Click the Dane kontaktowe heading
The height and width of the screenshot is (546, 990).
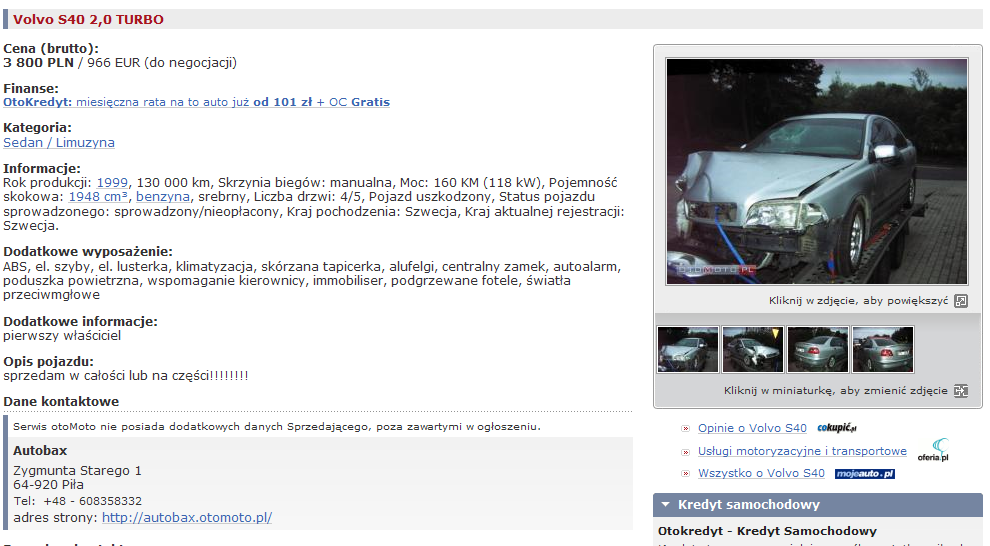[61, 401]
